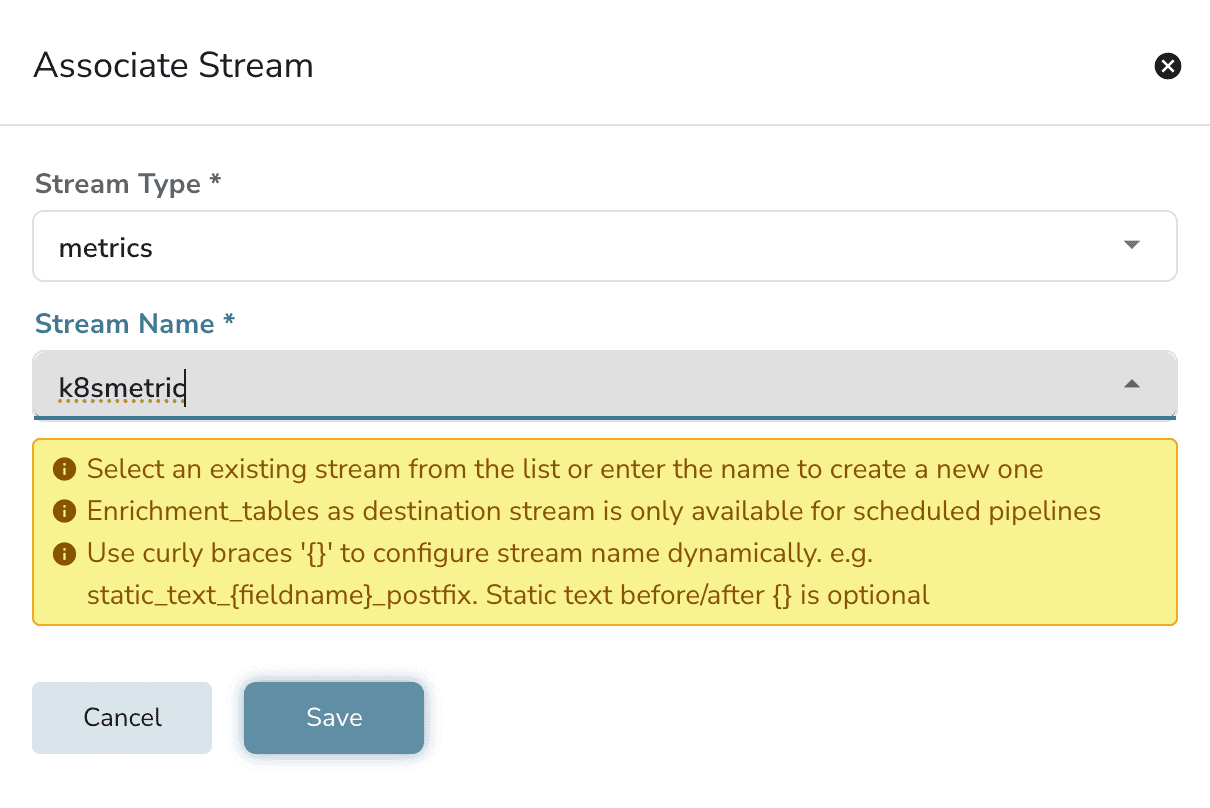The image size is (1210, 808).
Task: Click the yellow informational hint box
Action: 605,530
